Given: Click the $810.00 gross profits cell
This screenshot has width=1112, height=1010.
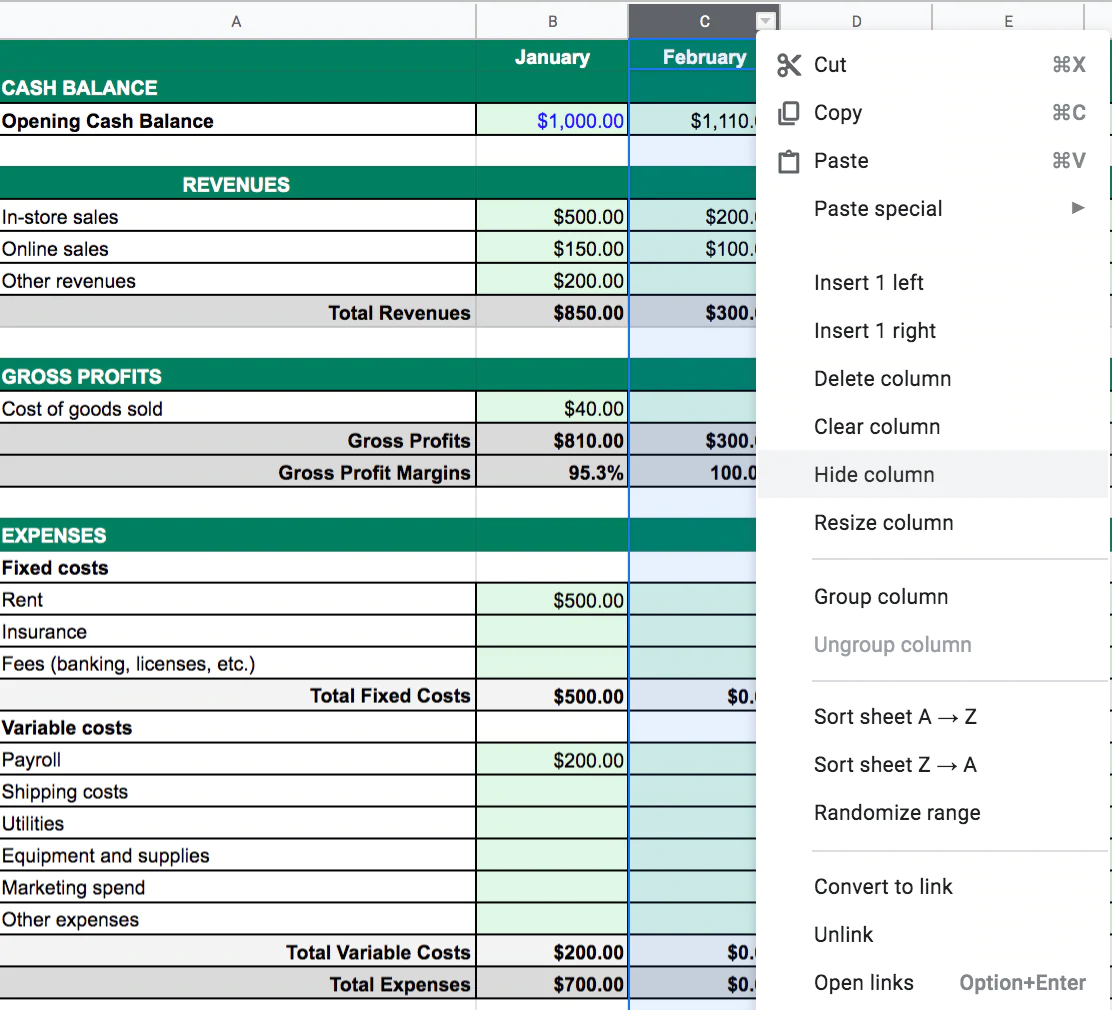Looking at the screenshot, I should pos(552,440).
